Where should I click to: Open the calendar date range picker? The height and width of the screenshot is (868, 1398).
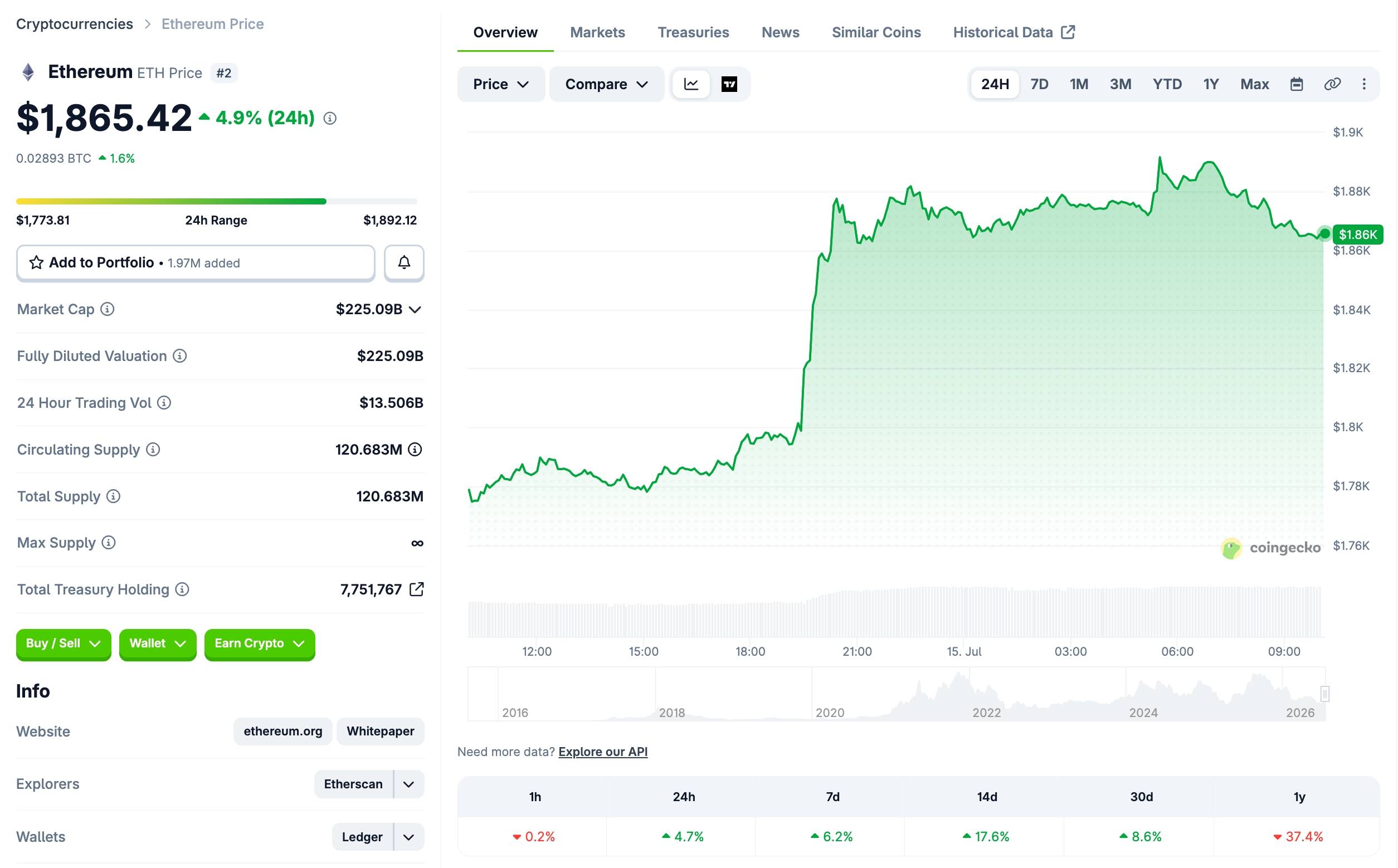[1297, 84]
